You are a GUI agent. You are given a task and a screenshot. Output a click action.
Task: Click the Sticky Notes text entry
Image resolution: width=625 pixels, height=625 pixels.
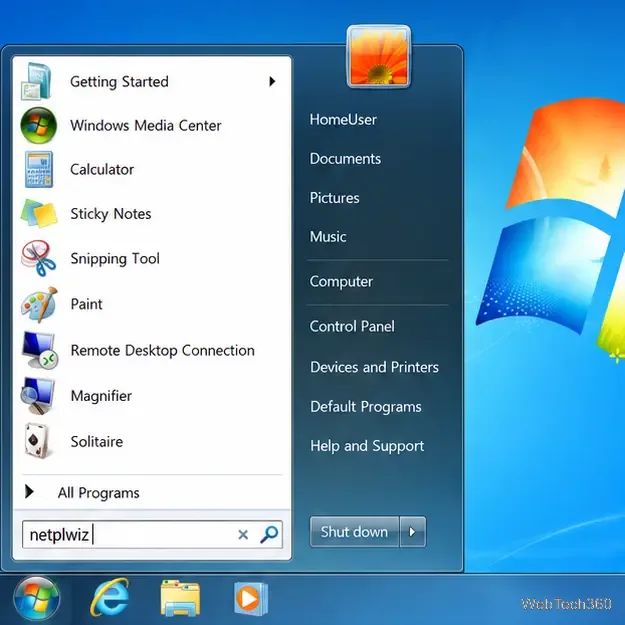[x=111, y=214]
